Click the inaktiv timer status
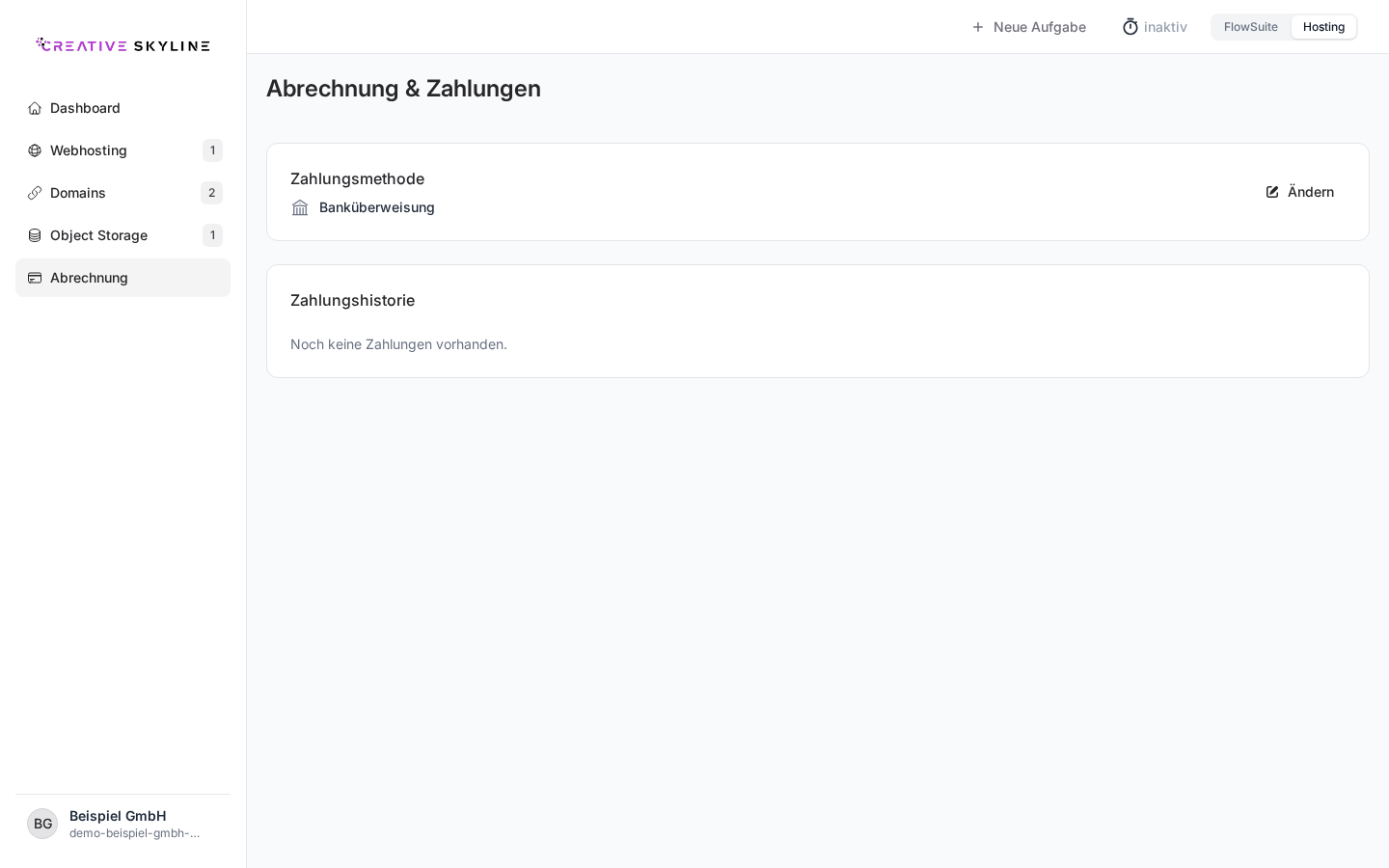The height and width of the screenshot is (868, 1389). (x=1155, y=27)
